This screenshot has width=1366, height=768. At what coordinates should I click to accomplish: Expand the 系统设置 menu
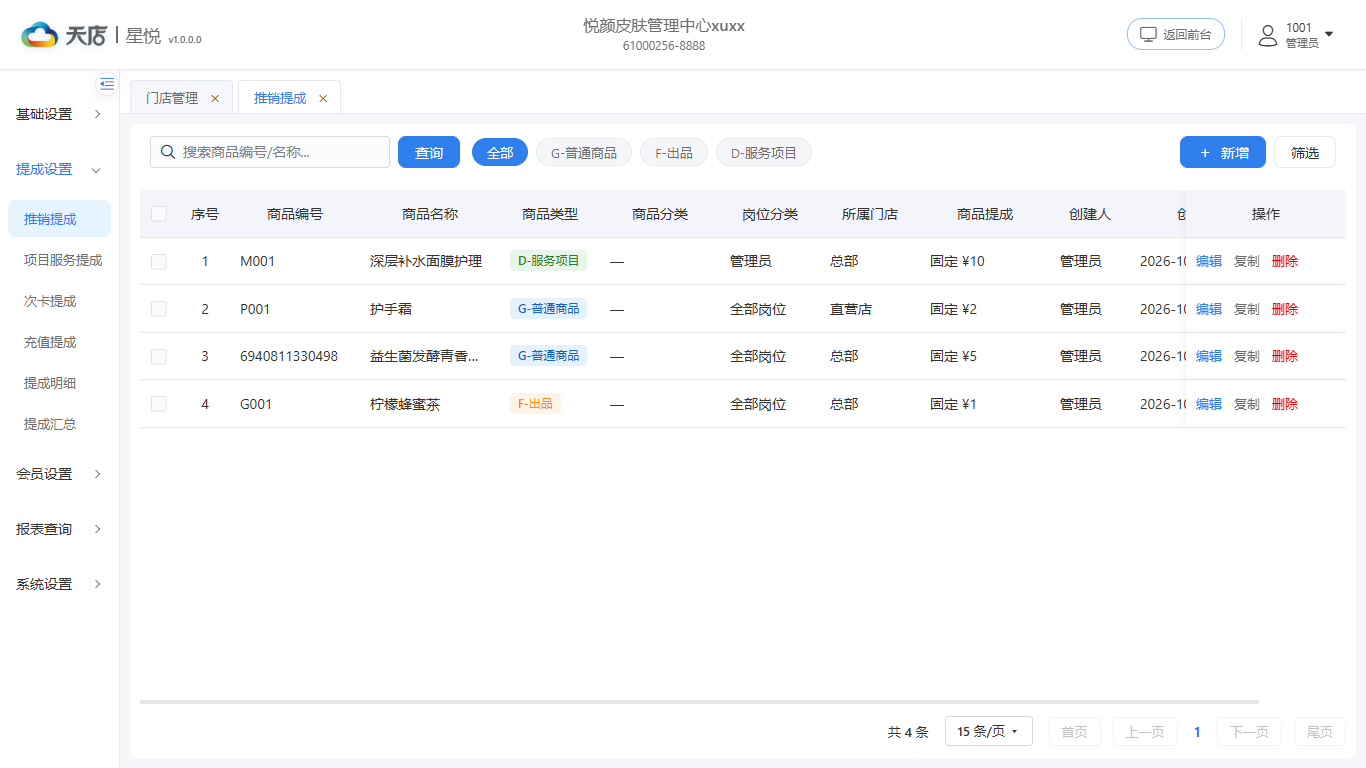click(59, 584)
